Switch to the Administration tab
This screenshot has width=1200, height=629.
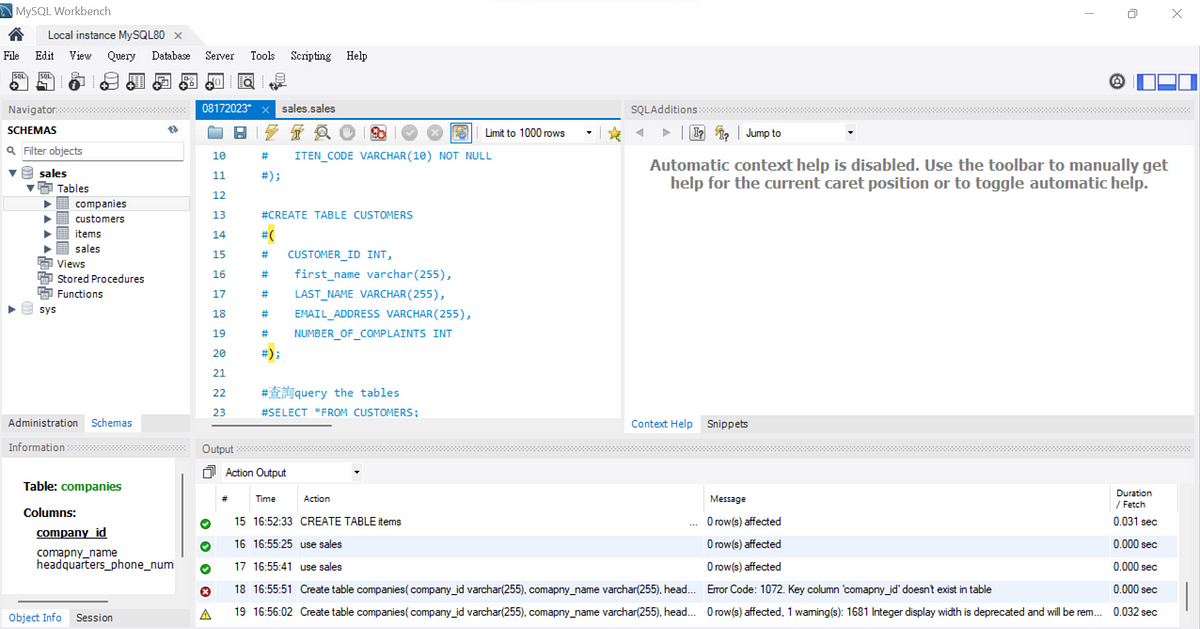(x=43, y=423)
